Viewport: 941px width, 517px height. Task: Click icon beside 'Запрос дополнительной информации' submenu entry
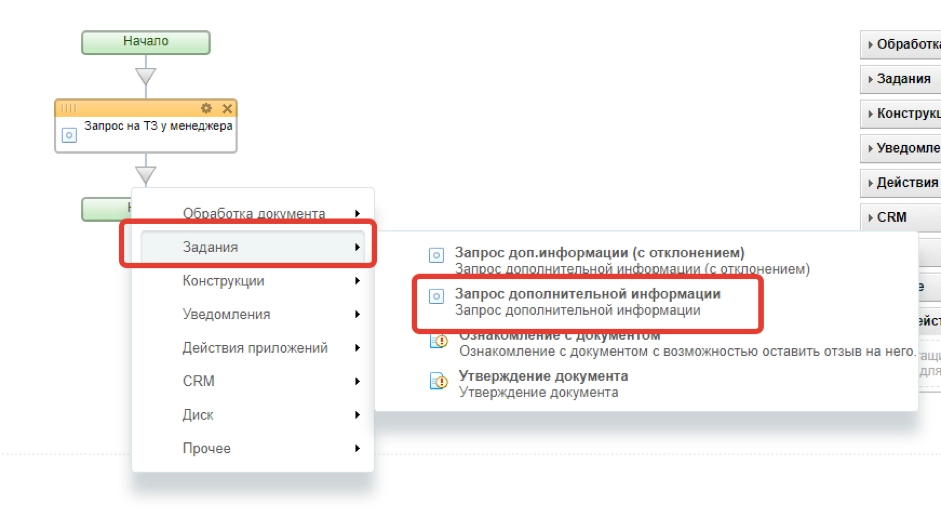click(x=436, y=297)
